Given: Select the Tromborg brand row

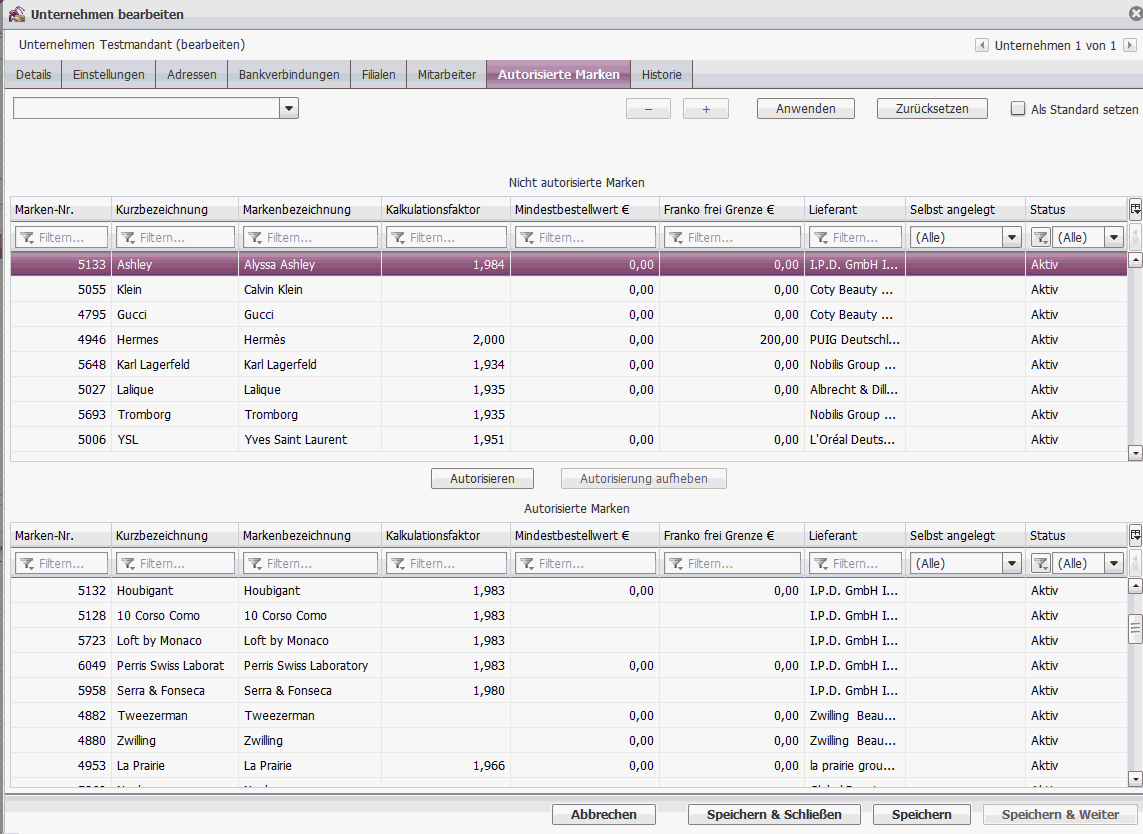Looking at the screenshot, I should (569, 414).
